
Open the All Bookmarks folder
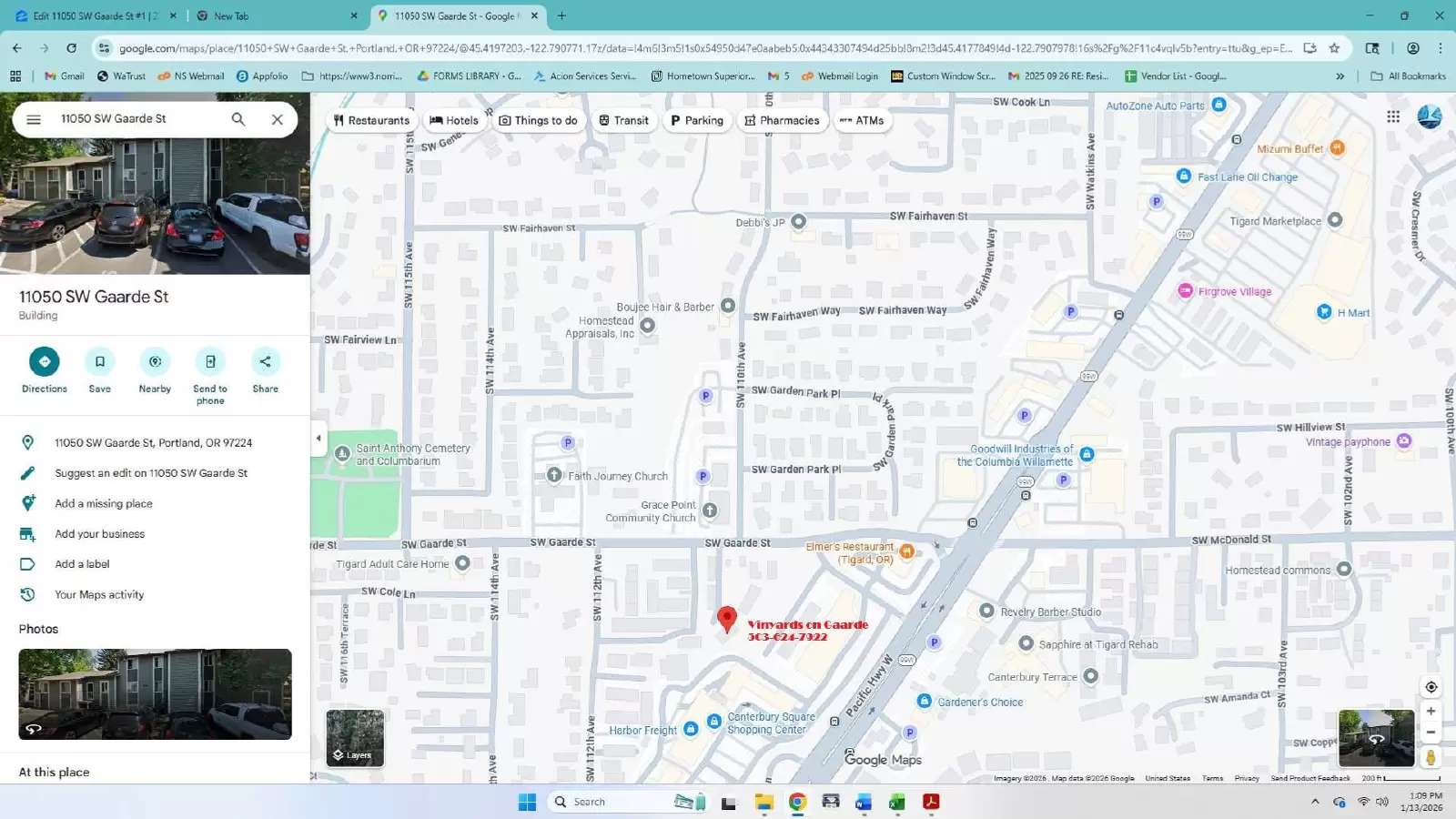1409,76
